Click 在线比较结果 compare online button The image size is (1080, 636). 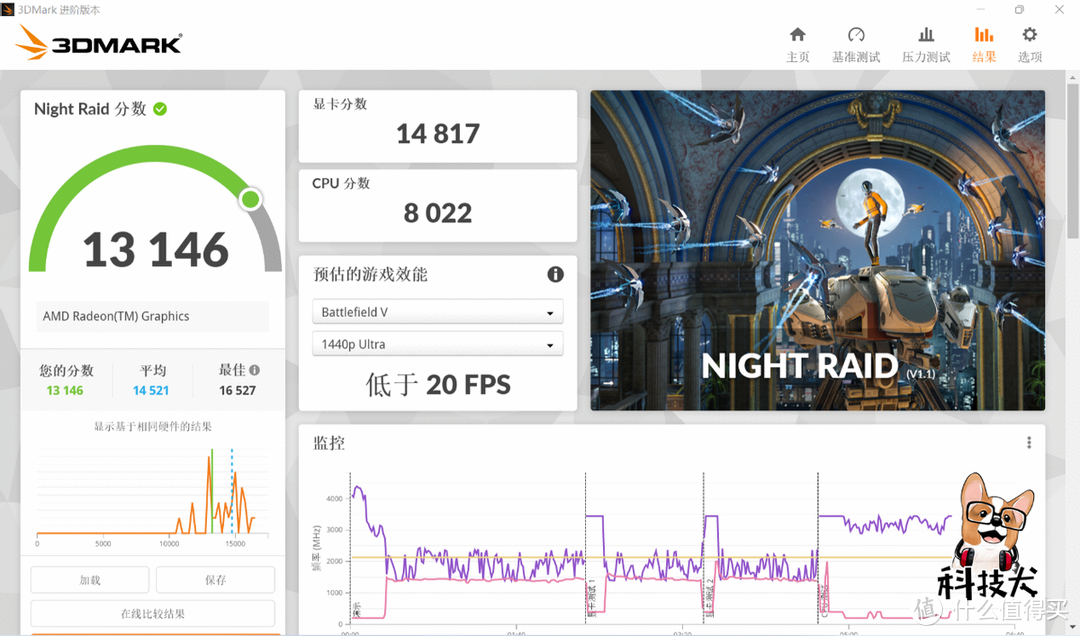click(x=152, y=613)
